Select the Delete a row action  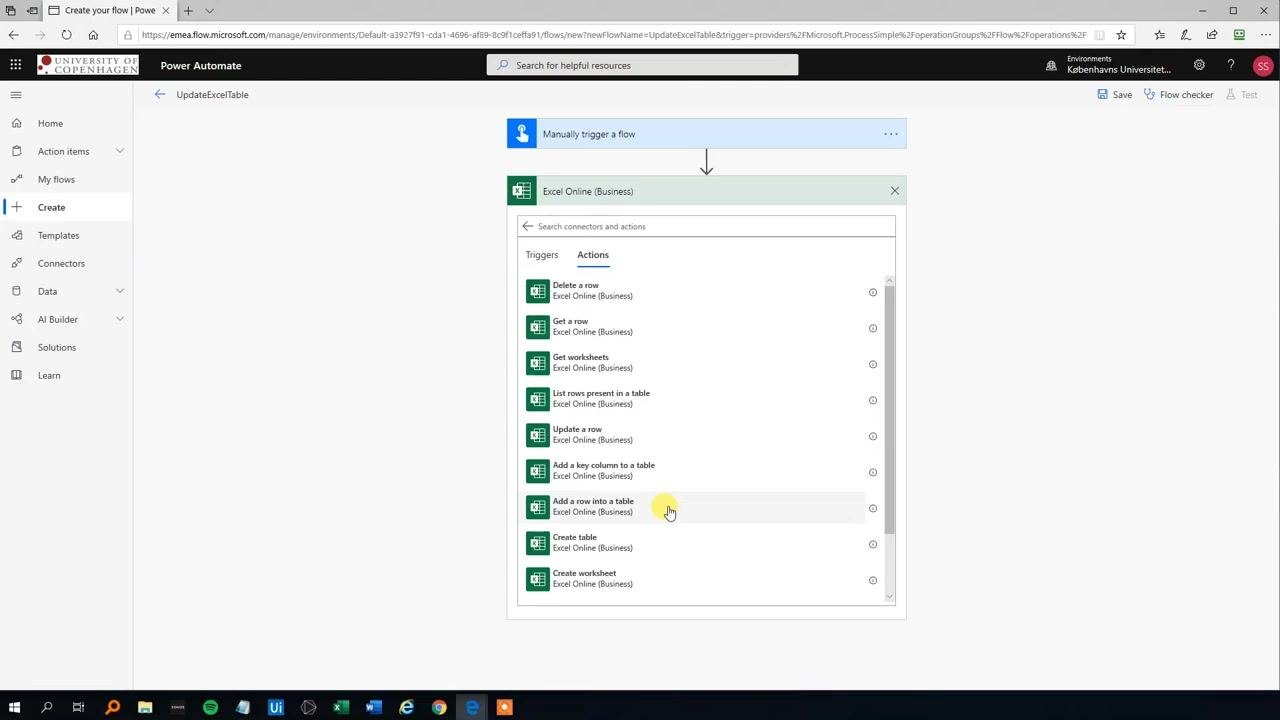click(x=694, y=291)
